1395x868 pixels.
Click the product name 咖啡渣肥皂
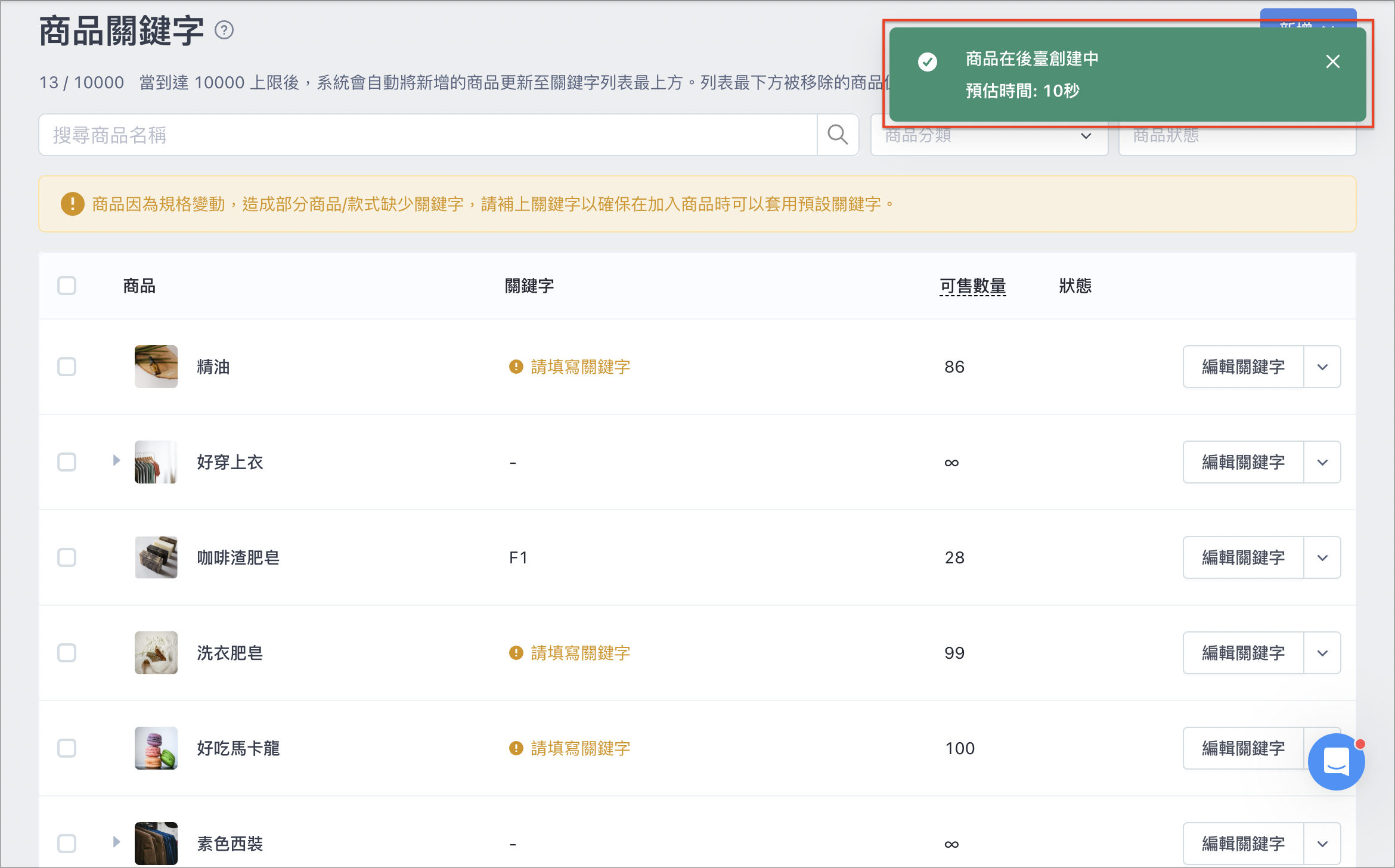[x=238, y=557]
